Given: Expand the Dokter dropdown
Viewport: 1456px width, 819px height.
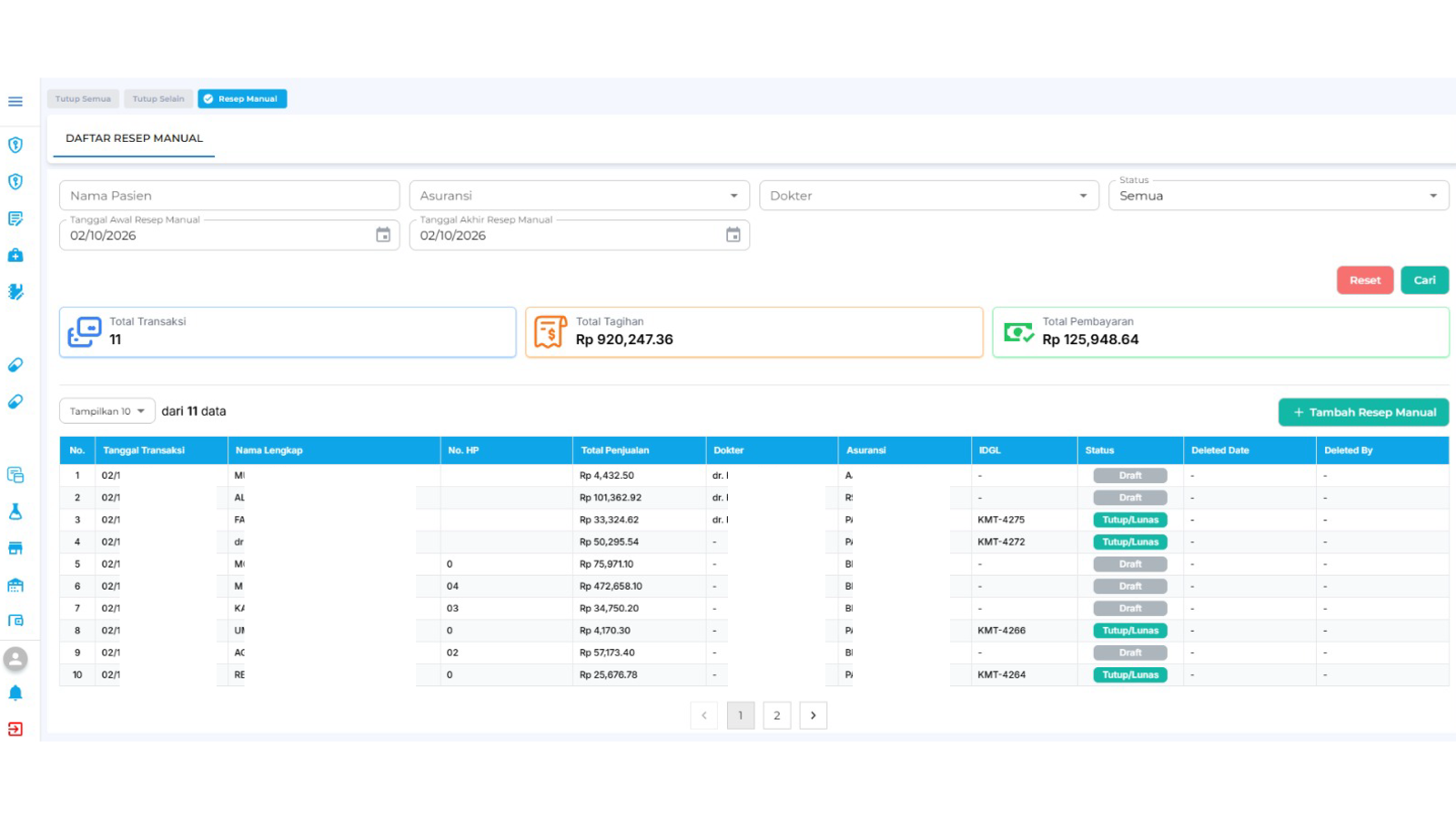Looking at the screenshot, I should [x=929, y=196].
